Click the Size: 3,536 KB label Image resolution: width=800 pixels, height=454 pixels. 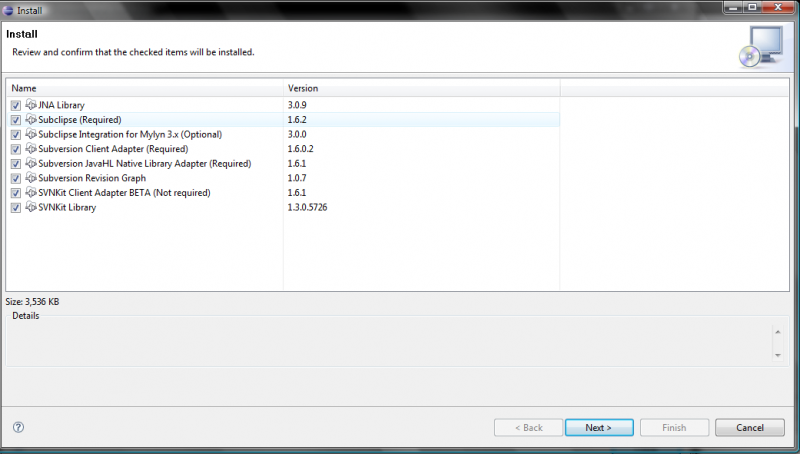click(32, 302)
